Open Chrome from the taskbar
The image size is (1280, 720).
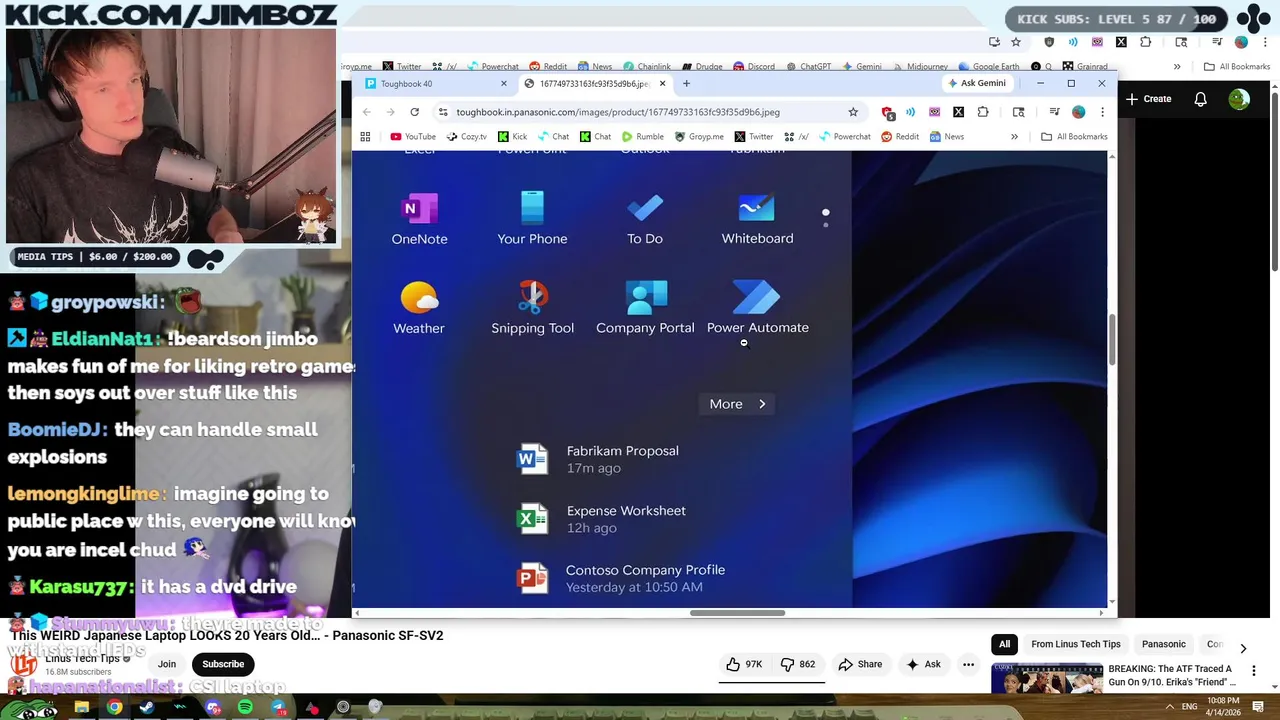click(x=115, y=707)
